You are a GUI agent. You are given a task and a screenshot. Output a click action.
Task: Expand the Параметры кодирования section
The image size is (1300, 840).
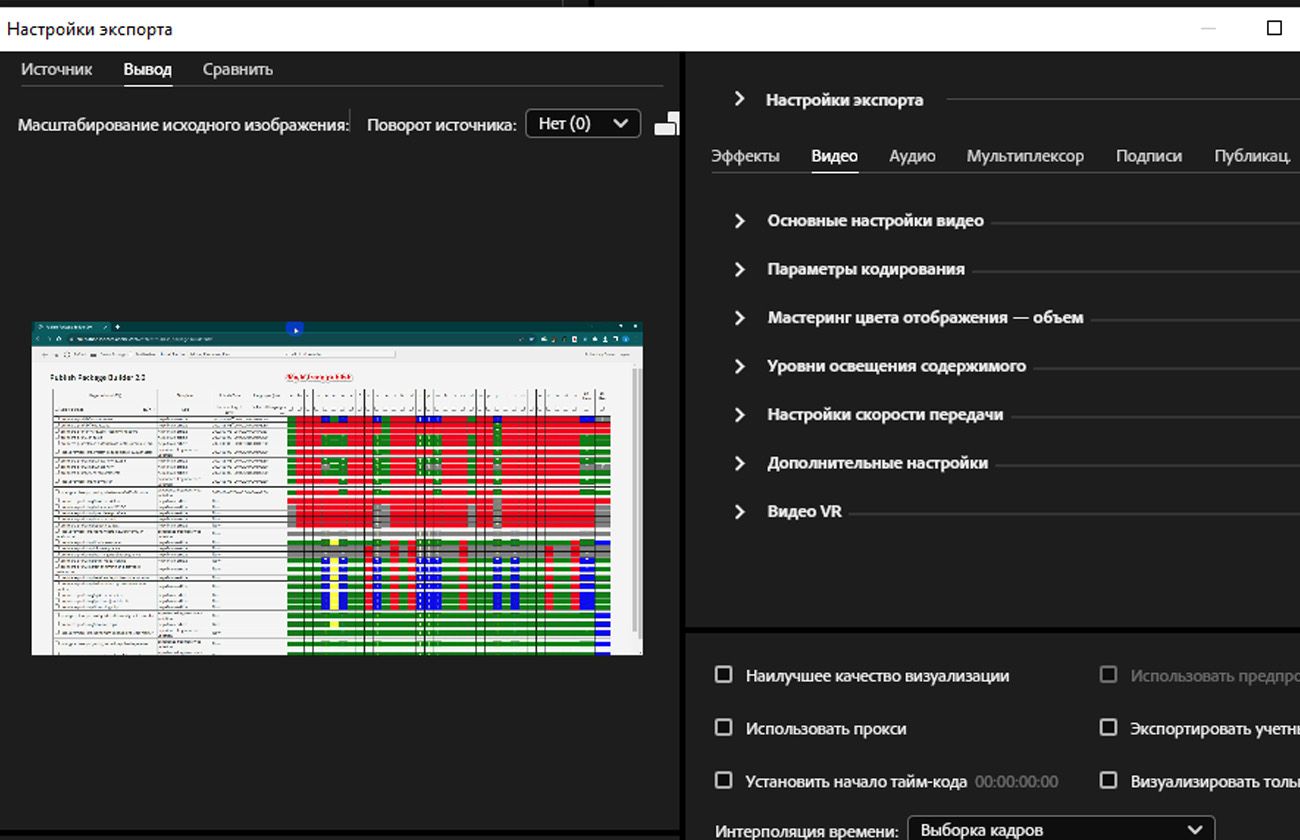(x=740, y=269)
